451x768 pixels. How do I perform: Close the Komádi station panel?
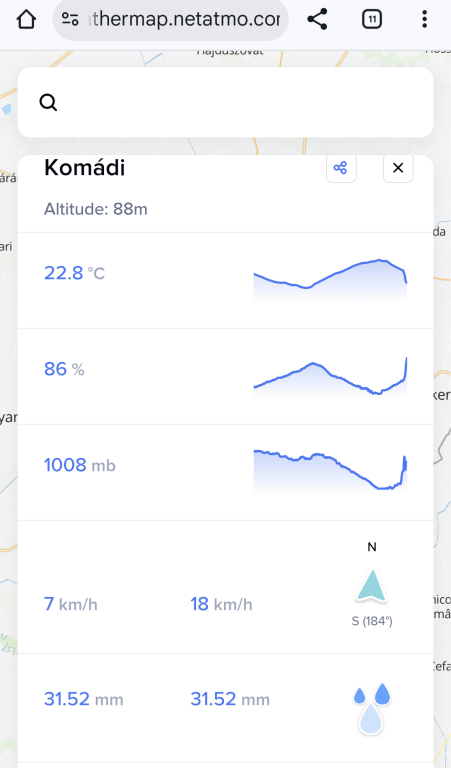[398, 168]
